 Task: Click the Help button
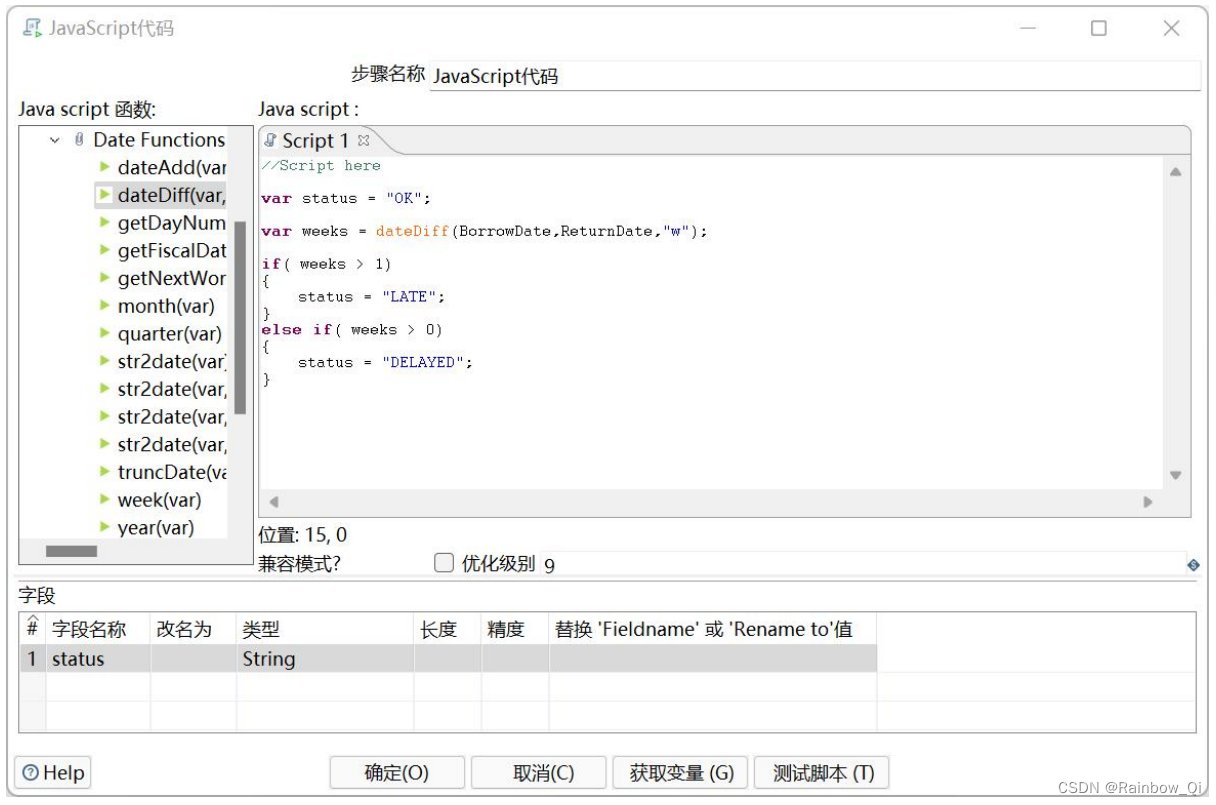(x=53, y=773)
